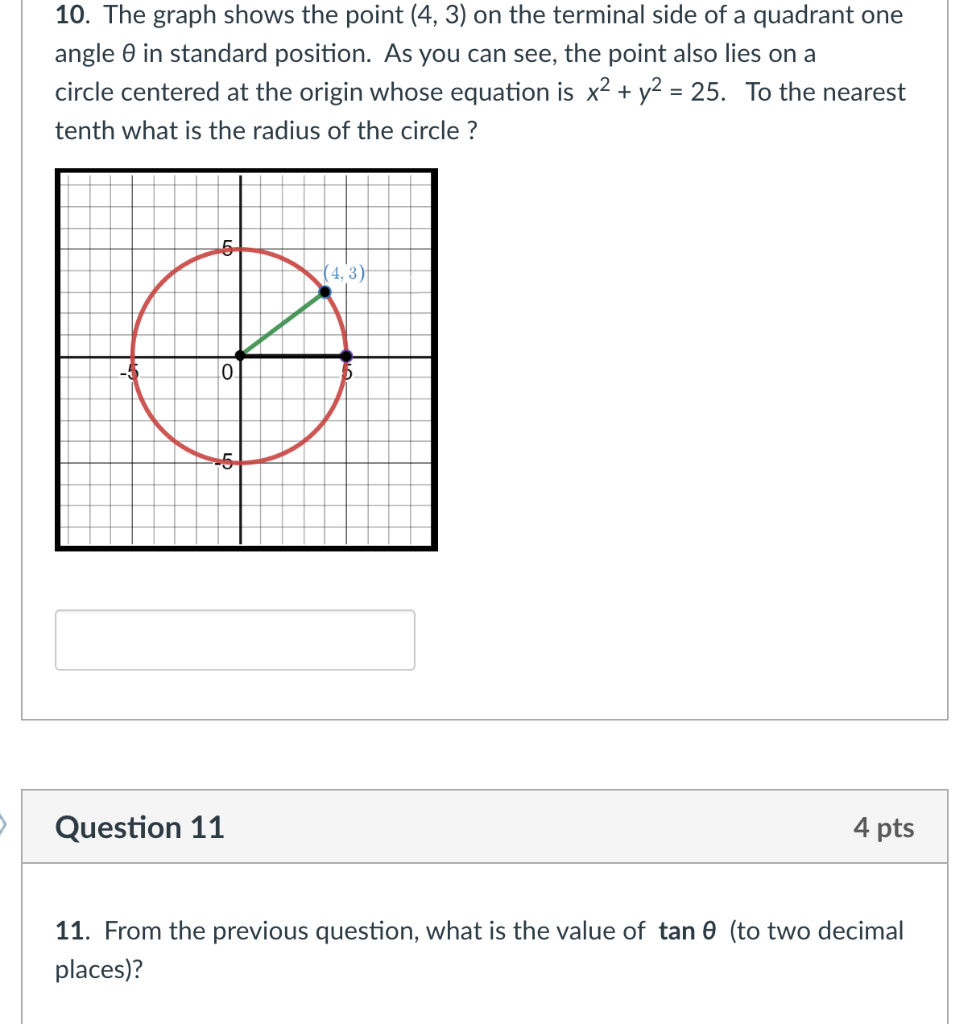Click the answer box for Question 10
This screenshot has width=976, height=1024.
pos(235,639)
